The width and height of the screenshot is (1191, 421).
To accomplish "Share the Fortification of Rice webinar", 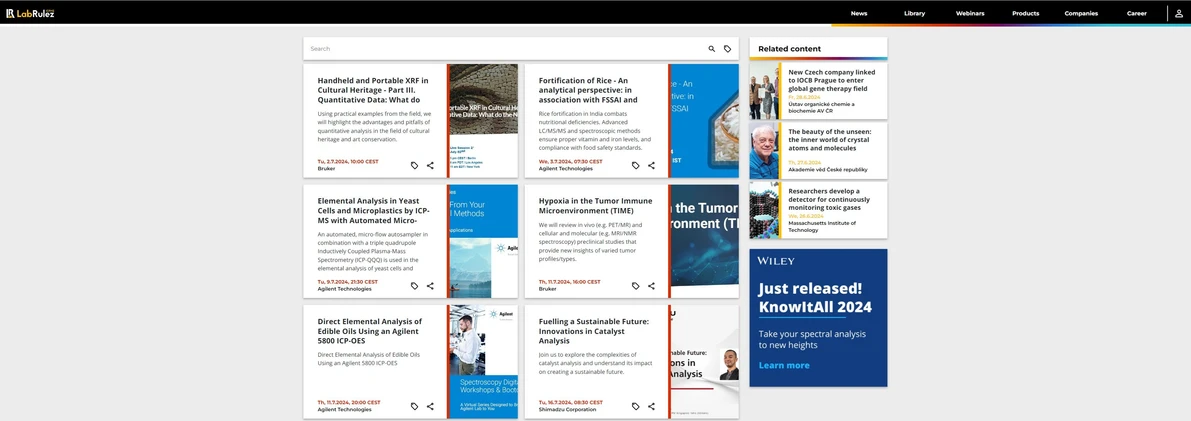I will pos(651,166).
